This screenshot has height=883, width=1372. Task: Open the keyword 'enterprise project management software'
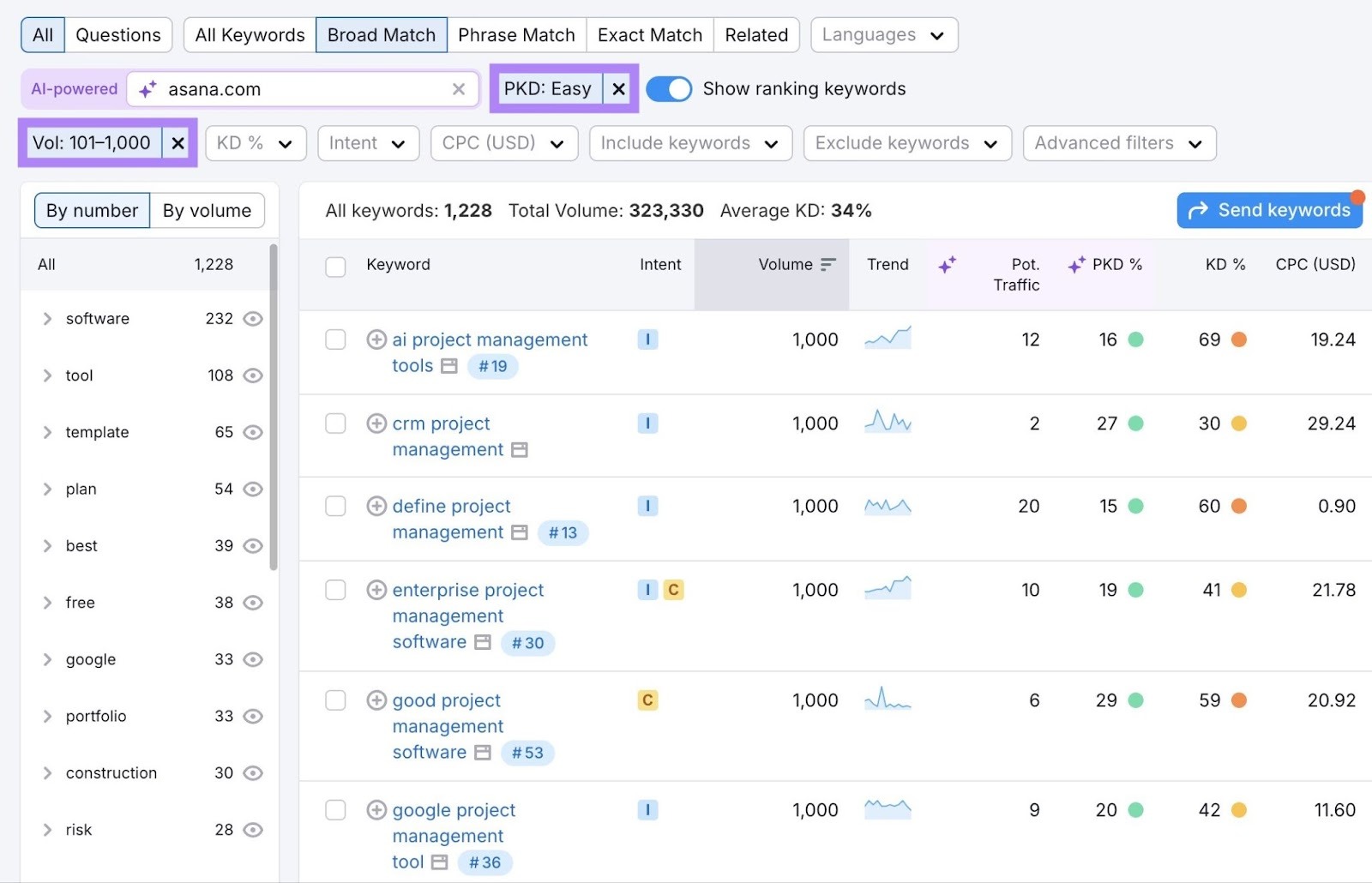(467, 590)
